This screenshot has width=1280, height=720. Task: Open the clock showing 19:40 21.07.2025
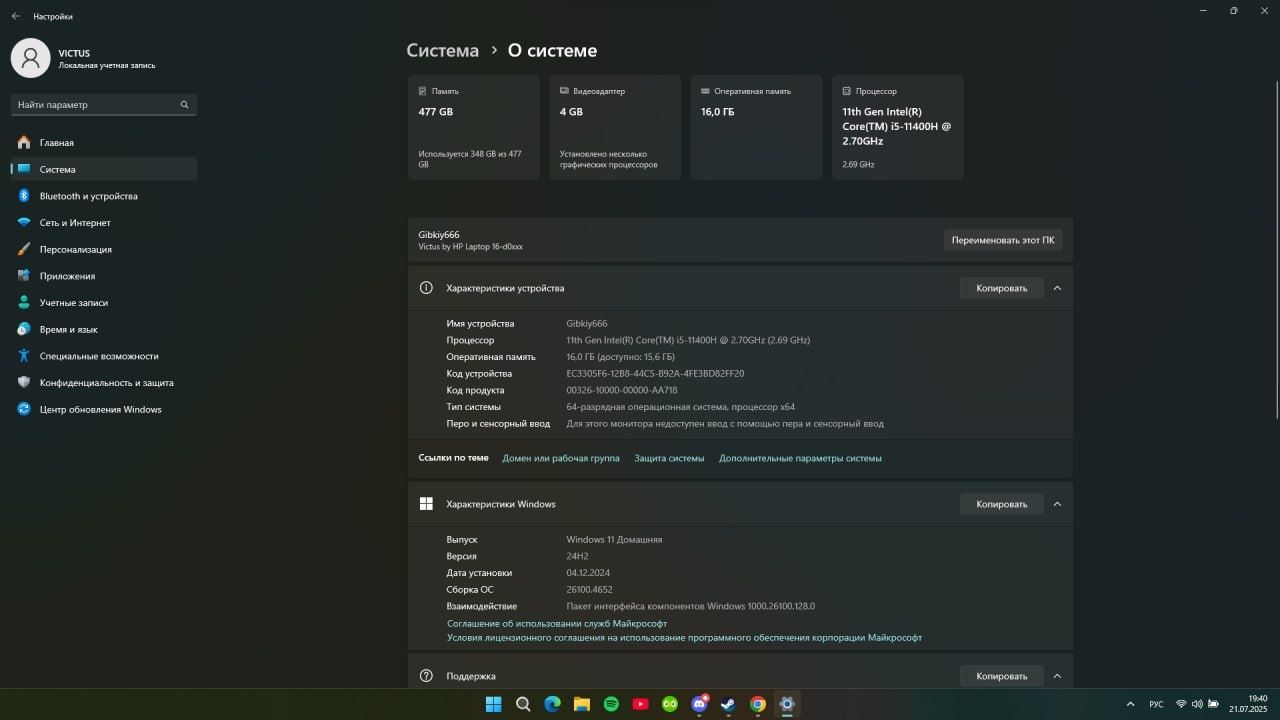coord(1248,704)
